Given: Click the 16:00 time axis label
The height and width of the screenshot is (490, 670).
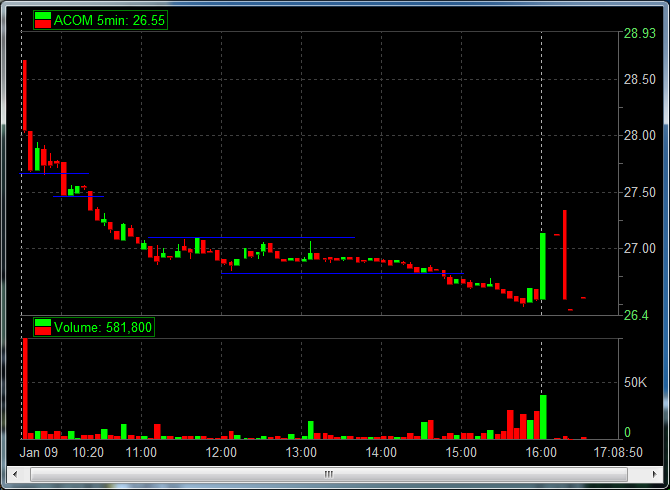Looking at the screenshot, I should 541,452.
